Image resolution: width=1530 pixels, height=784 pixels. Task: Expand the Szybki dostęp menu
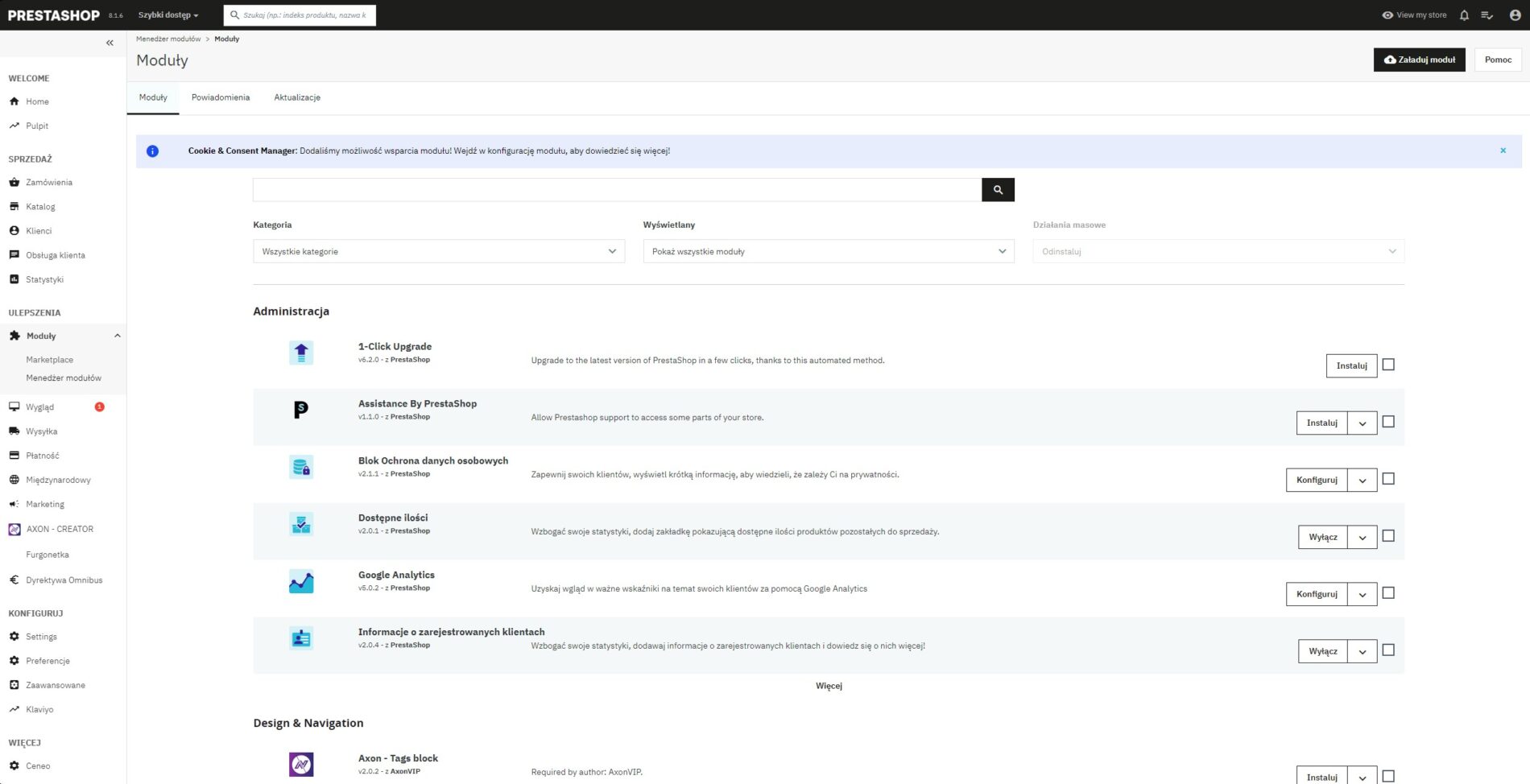tap(168, 15)
